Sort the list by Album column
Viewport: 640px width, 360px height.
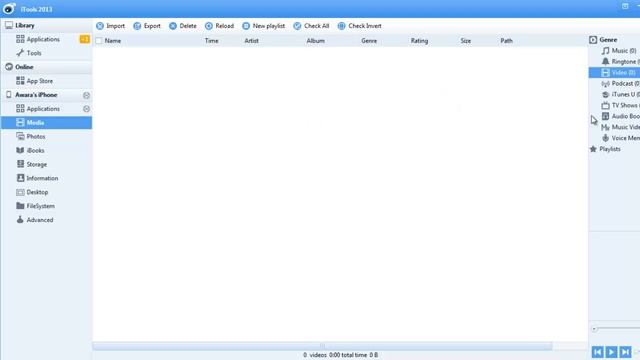pos(316,41)
